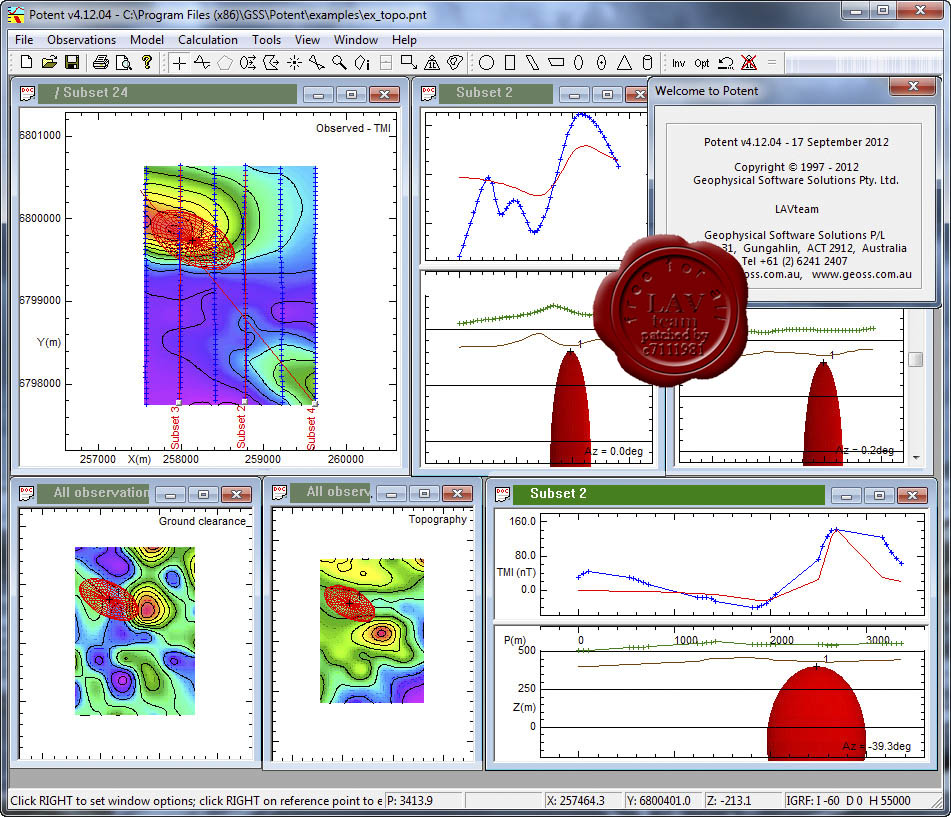Add a cylinder body
This screenshot has width=951, height=817.
coord(647,62)
